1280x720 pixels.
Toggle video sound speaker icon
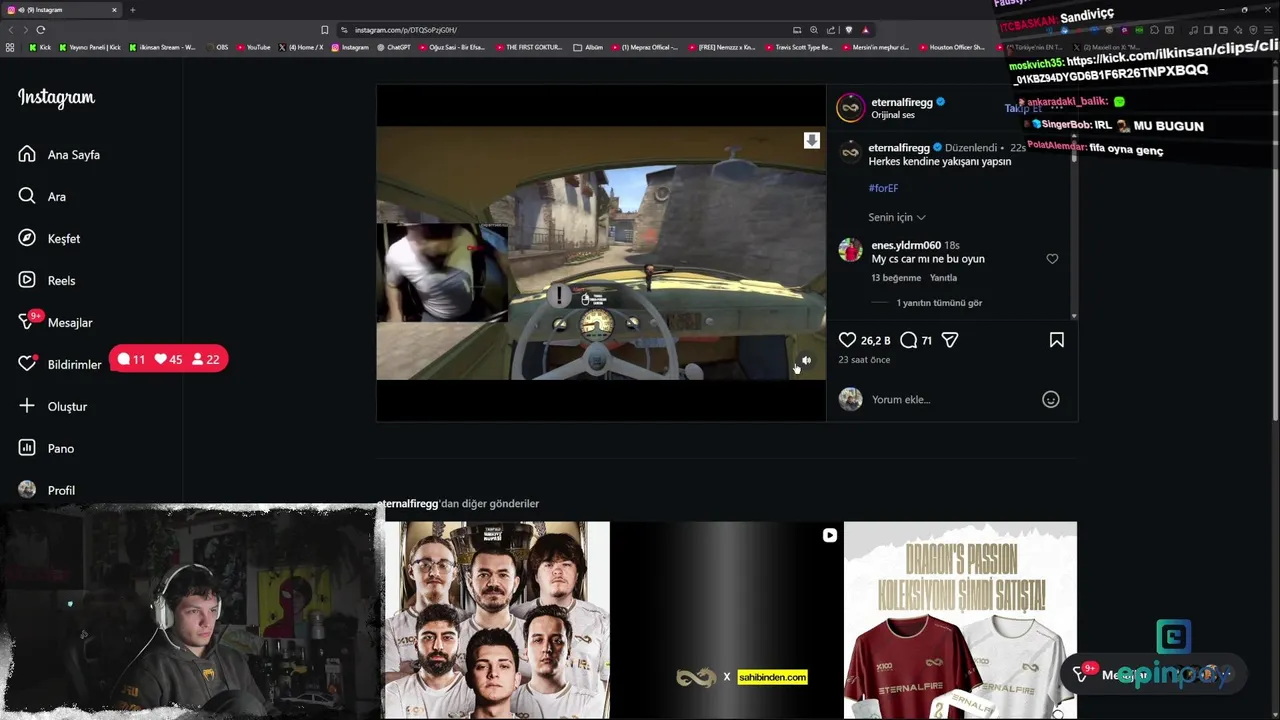(x=806, y=360)
